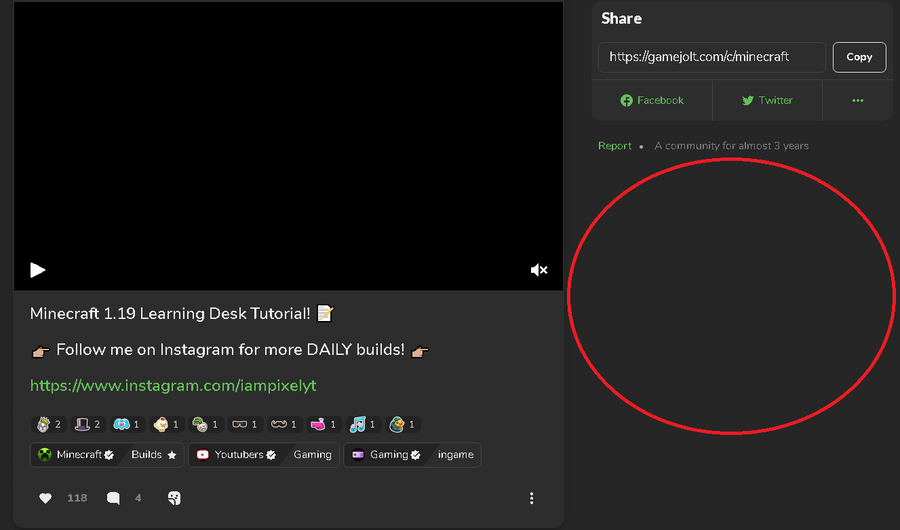
Task: Click the crowned skull sticker reaction
Action: click(x=48, y=424)
